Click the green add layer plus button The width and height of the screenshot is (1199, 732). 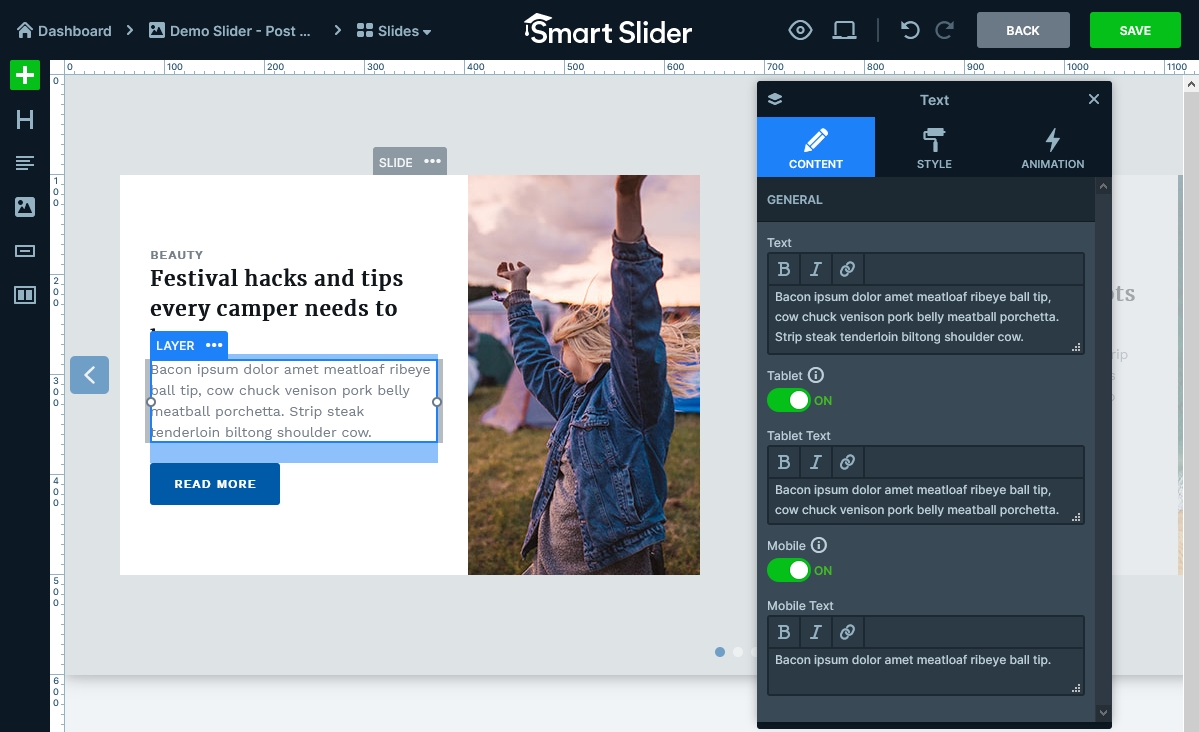point(24,75)
